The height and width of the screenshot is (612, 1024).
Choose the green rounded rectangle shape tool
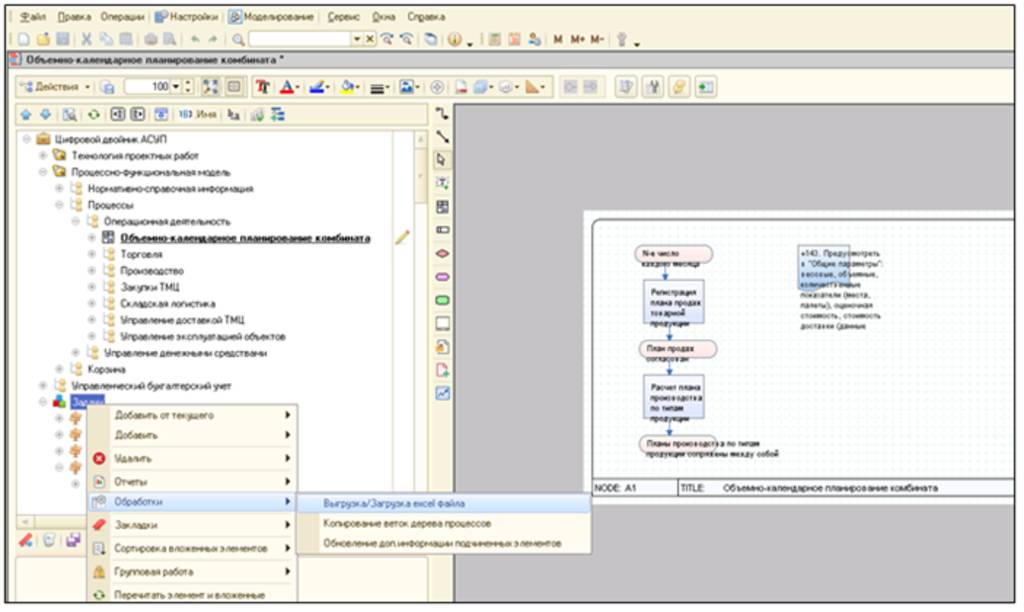click(443, 299)
